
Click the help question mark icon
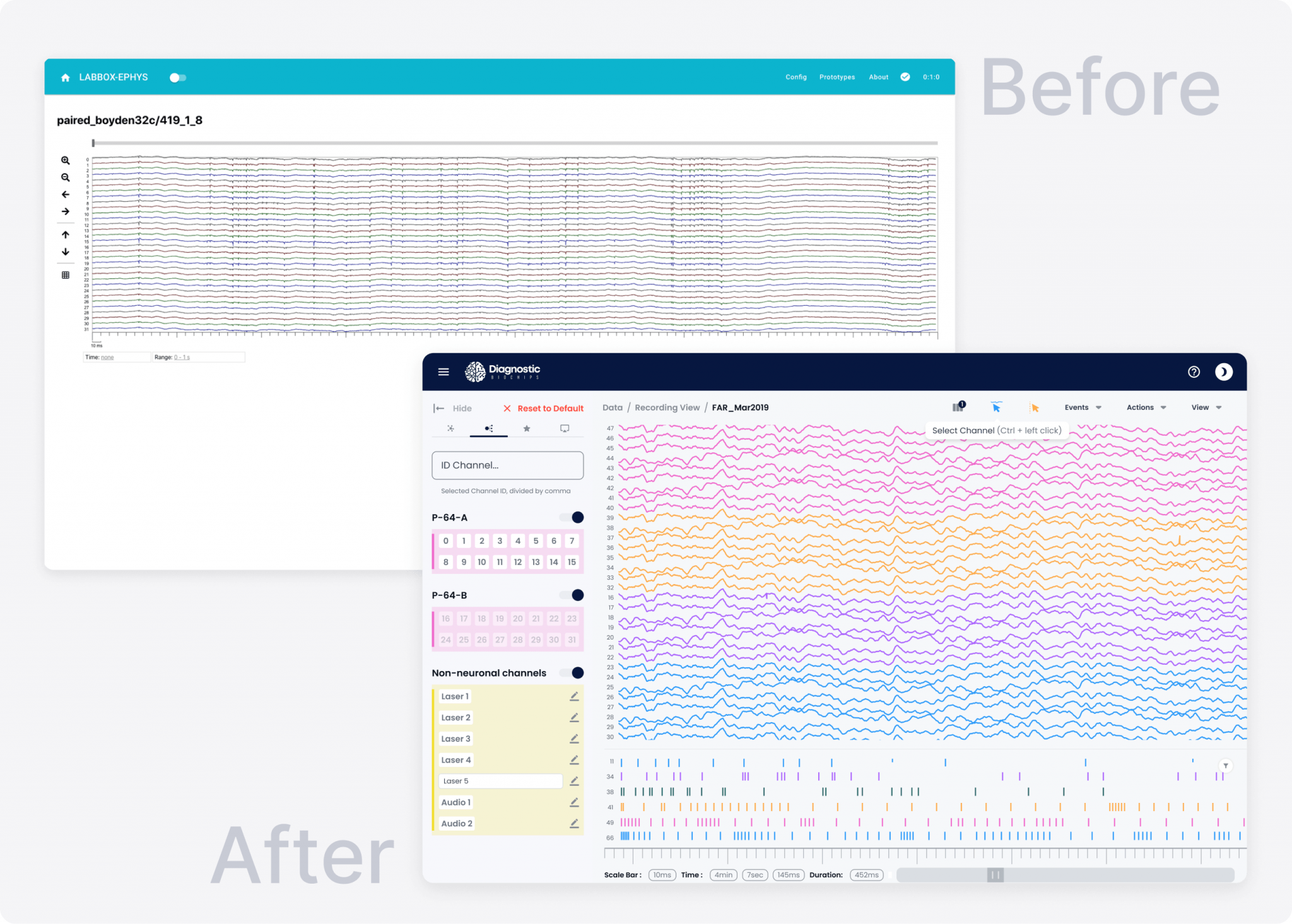1194,372
